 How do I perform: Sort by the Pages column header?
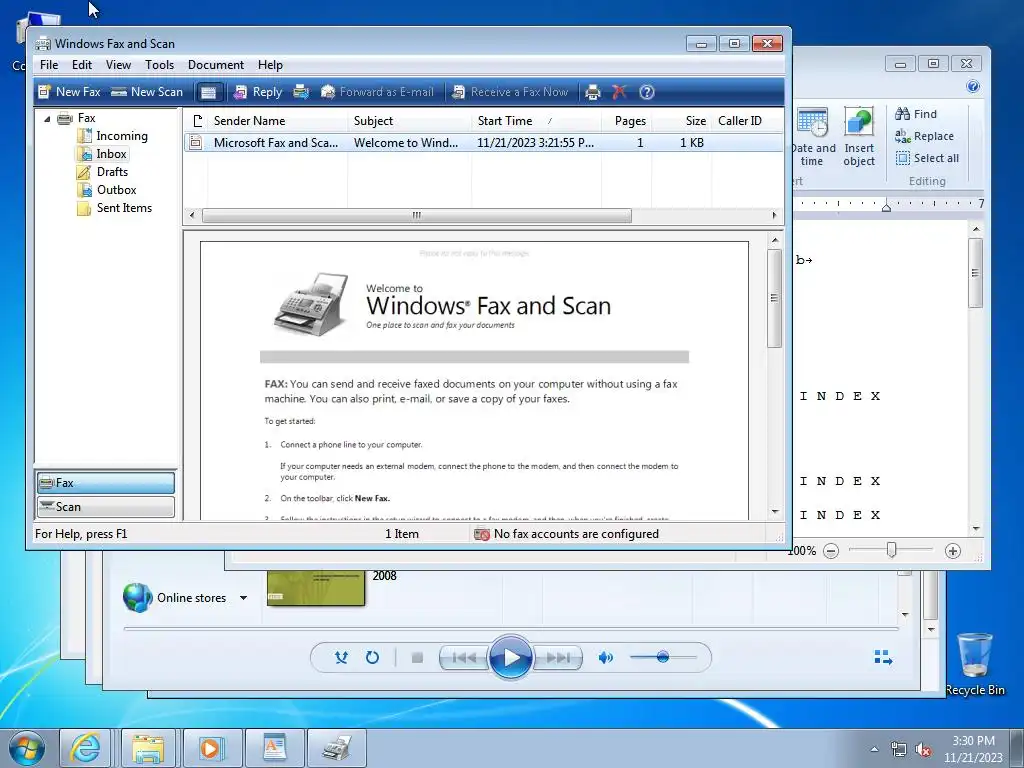[627, 121]
